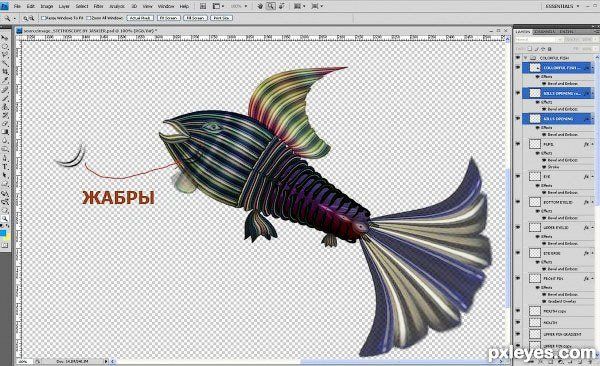Click the lock transparent pixels icon
This screenshot has width=600, height=366.
tap(530, 49)
